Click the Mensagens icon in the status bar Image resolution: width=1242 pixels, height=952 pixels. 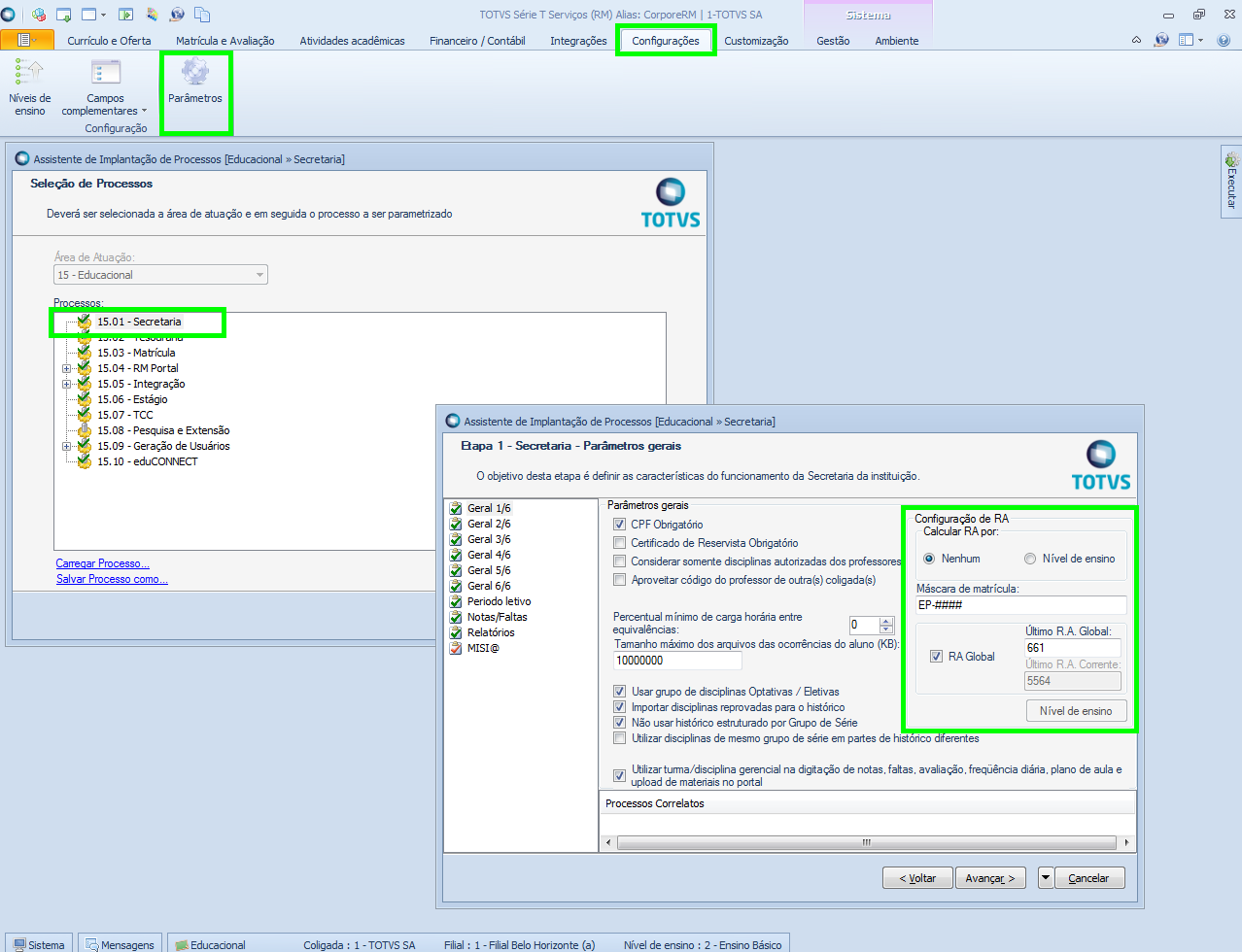point(91,944)
